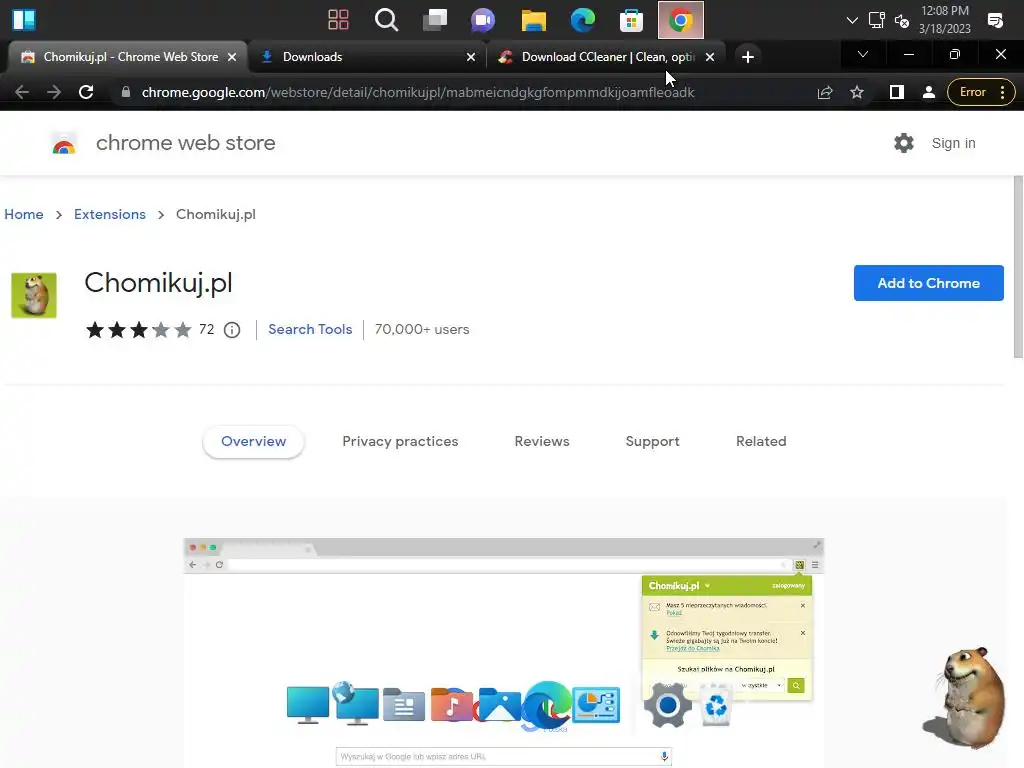Show hidden system tray icons

[852, 20]
